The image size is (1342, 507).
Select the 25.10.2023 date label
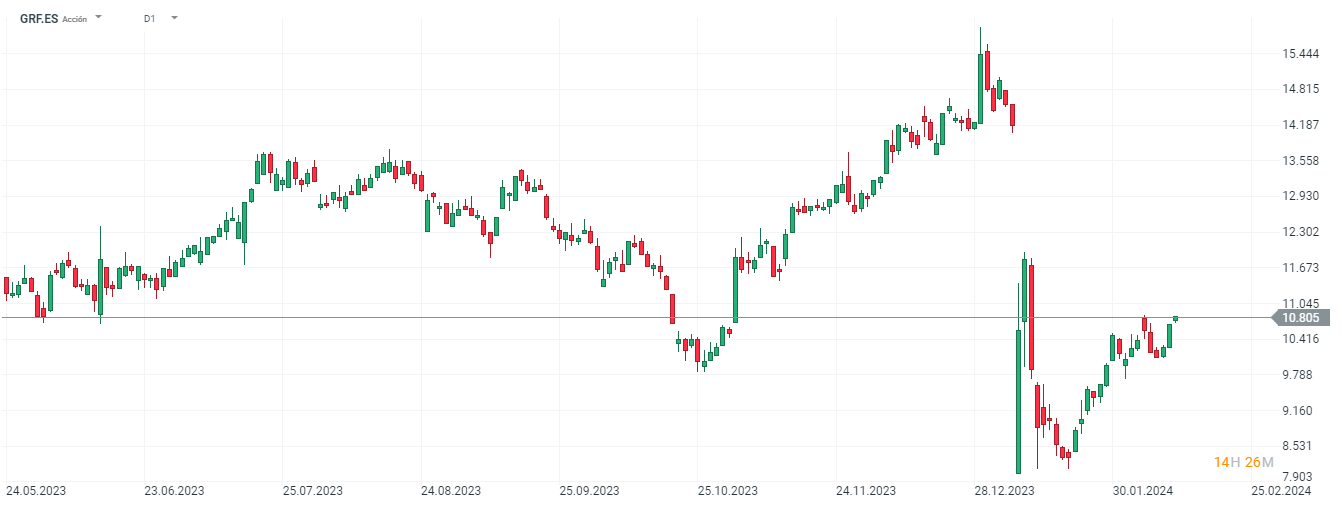pyautogui.click(x=727, y=491)
